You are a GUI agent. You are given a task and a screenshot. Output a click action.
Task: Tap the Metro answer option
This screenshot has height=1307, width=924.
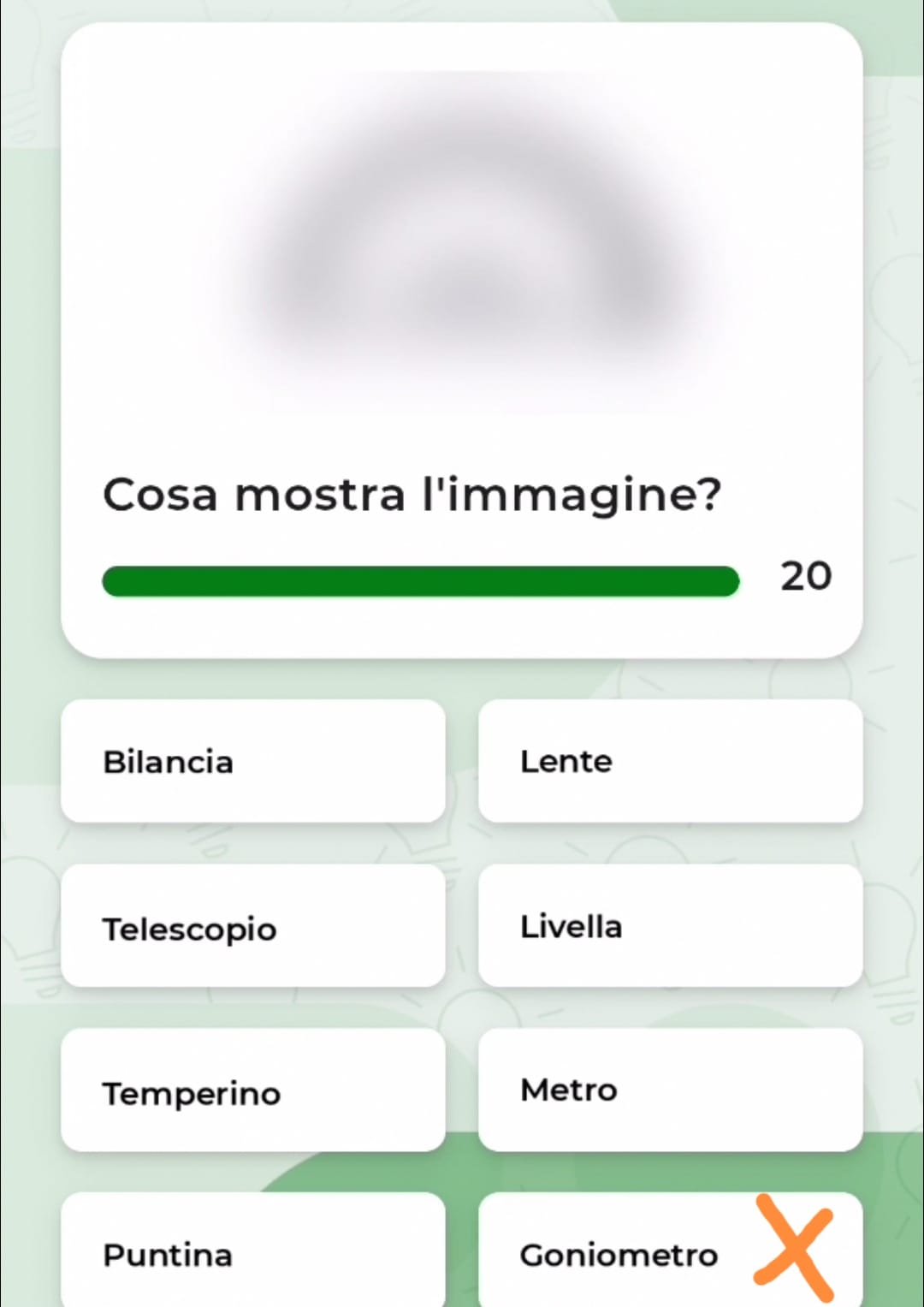670,1090
